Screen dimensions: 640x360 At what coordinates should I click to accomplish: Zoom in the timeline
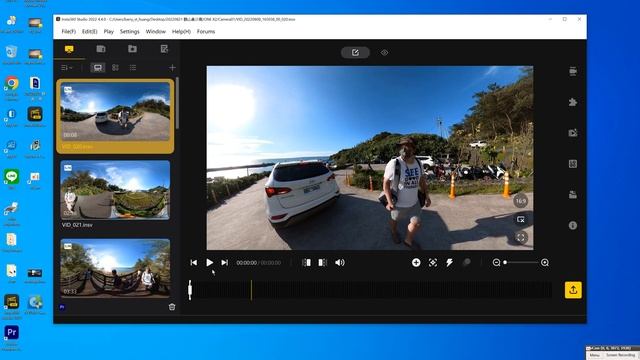click(544, 262)
